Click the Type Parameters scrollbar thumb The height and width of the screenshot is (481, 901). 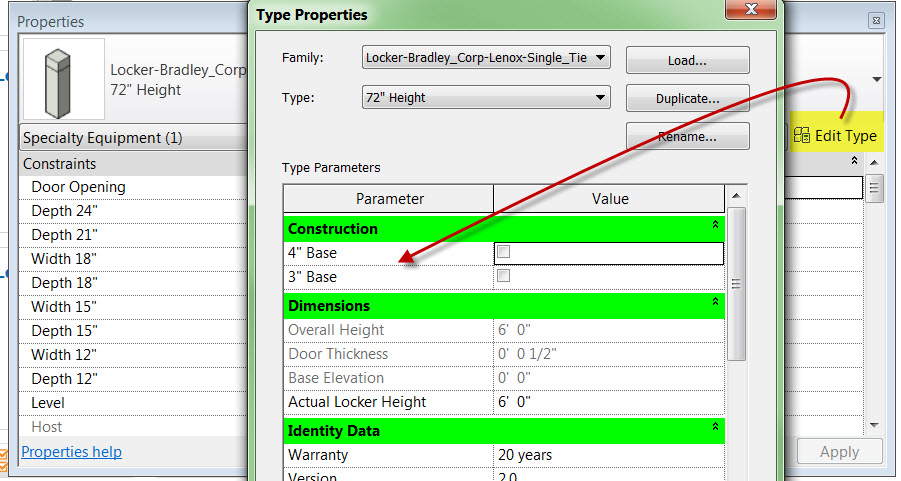click(x=736, y=284)
